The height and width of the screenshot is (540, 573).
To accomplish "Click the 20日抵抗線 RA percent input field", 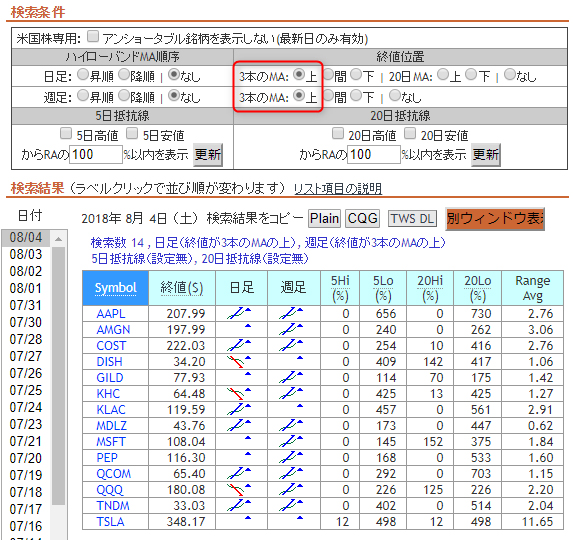I will [374, 154].
